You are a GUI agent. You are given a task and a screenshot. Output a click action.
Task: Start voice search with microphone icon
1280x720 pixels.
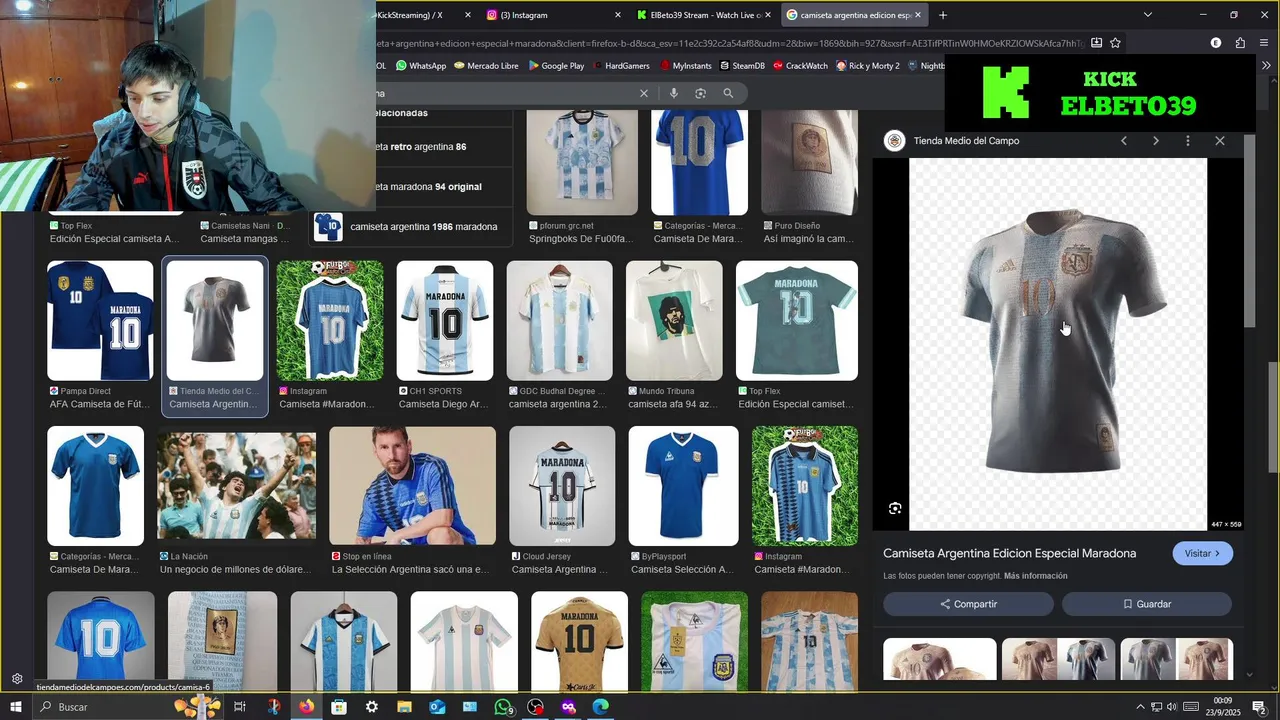674,93
